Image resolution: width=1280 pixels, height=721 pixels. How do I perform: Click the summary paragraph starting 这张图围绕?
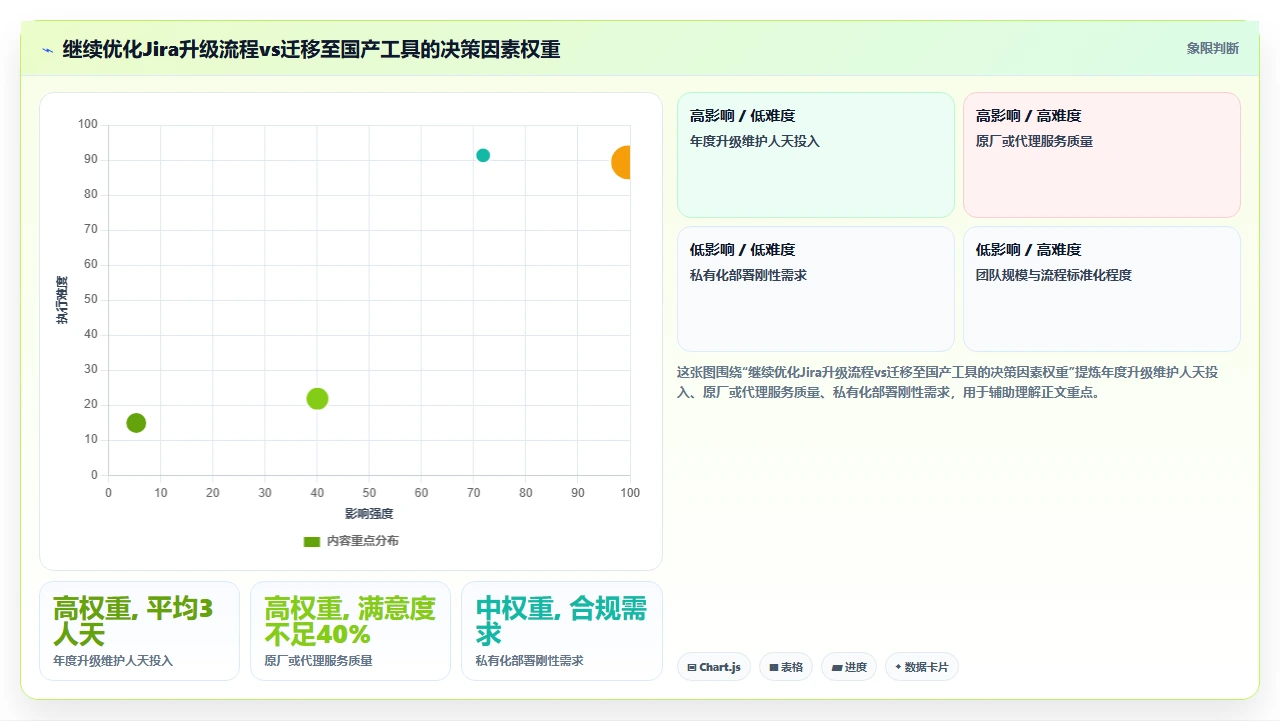point(947,382)
